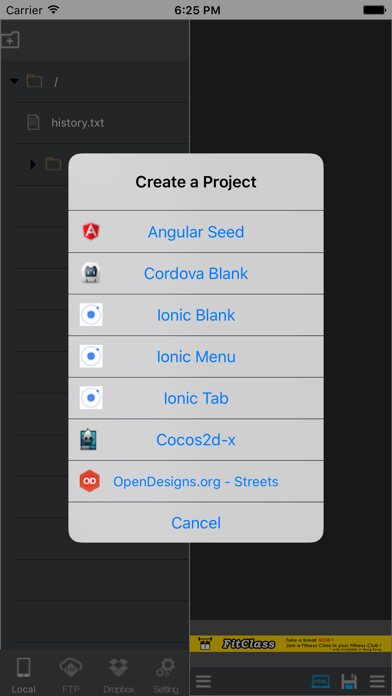Image resolution: width=392 pixels, height=696 pixels.
Task: Cancel the Create a Project dialog
Action: point(196,523)
